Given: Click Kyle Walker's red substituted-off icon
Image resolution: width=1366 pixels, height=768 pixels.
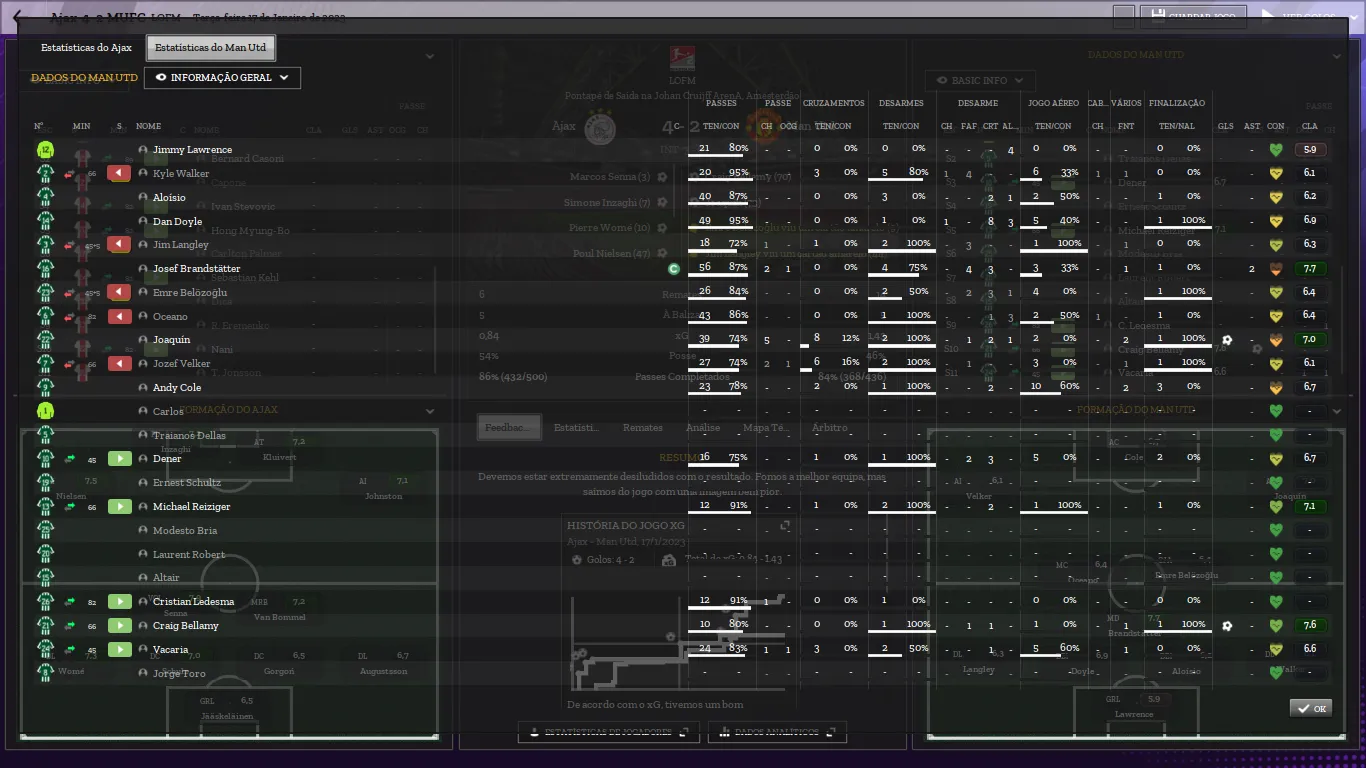Looking at the screenshot, I should pyautogui.click(x=120, y=174).
